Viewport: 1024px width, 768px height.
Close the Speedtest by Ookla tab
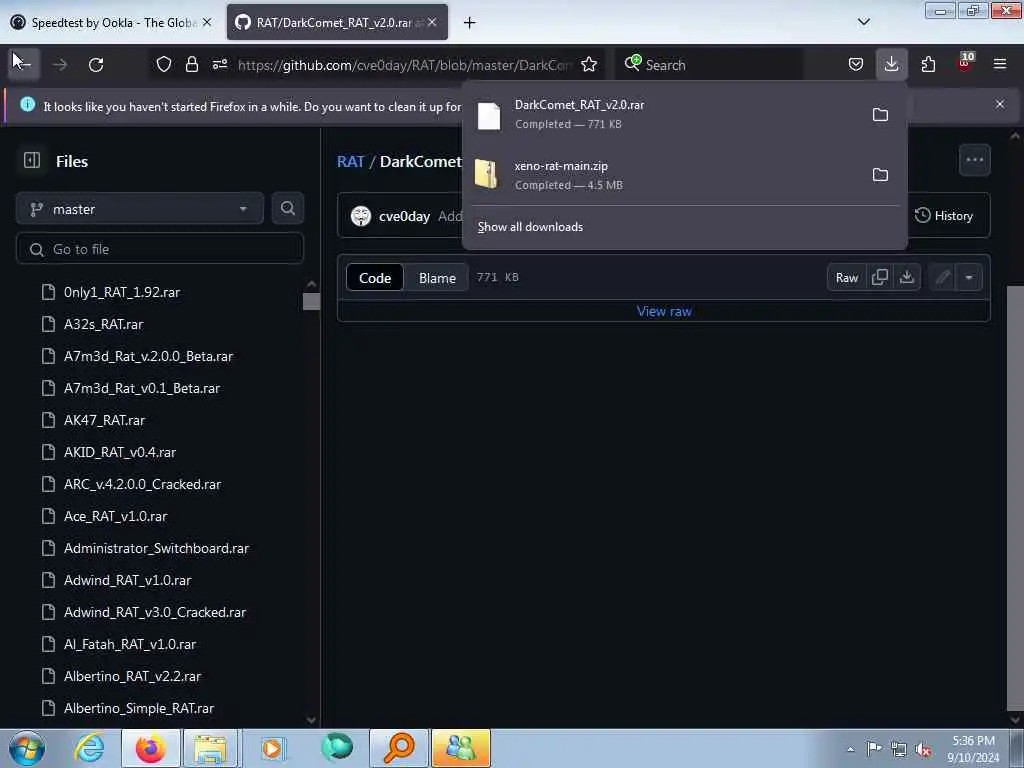click(207, 22)
